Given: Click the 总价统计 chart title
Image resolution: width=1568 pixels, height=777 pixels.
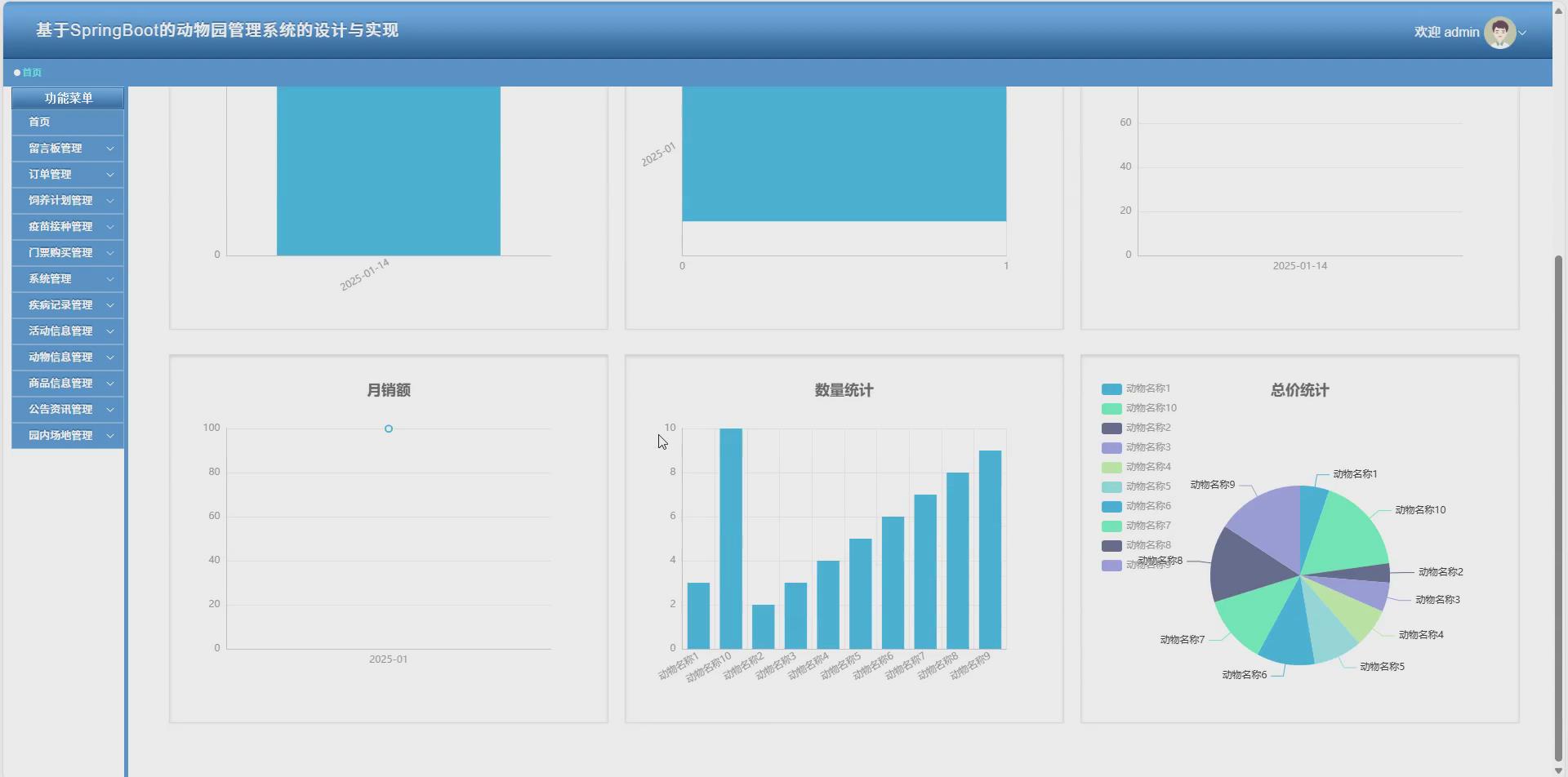Looking at the screenshot, I should tap(1299, 390).
